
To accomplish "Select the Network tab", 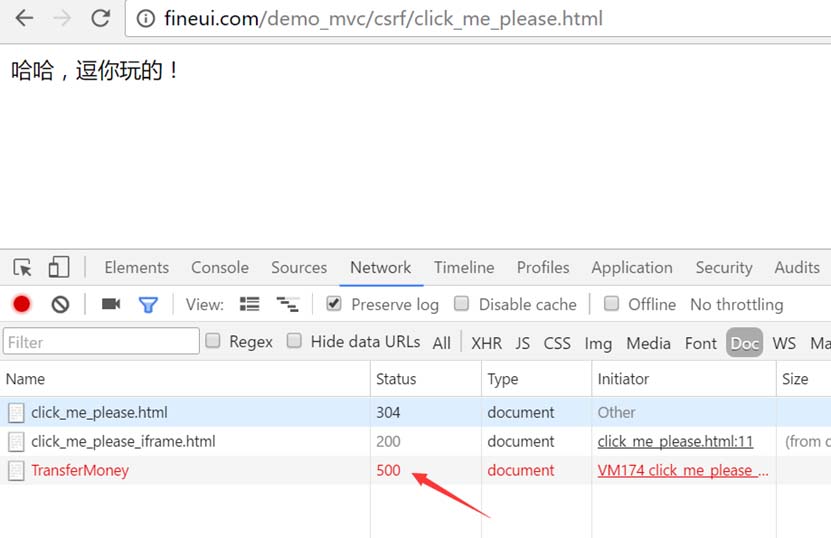I will pos(381,268).
